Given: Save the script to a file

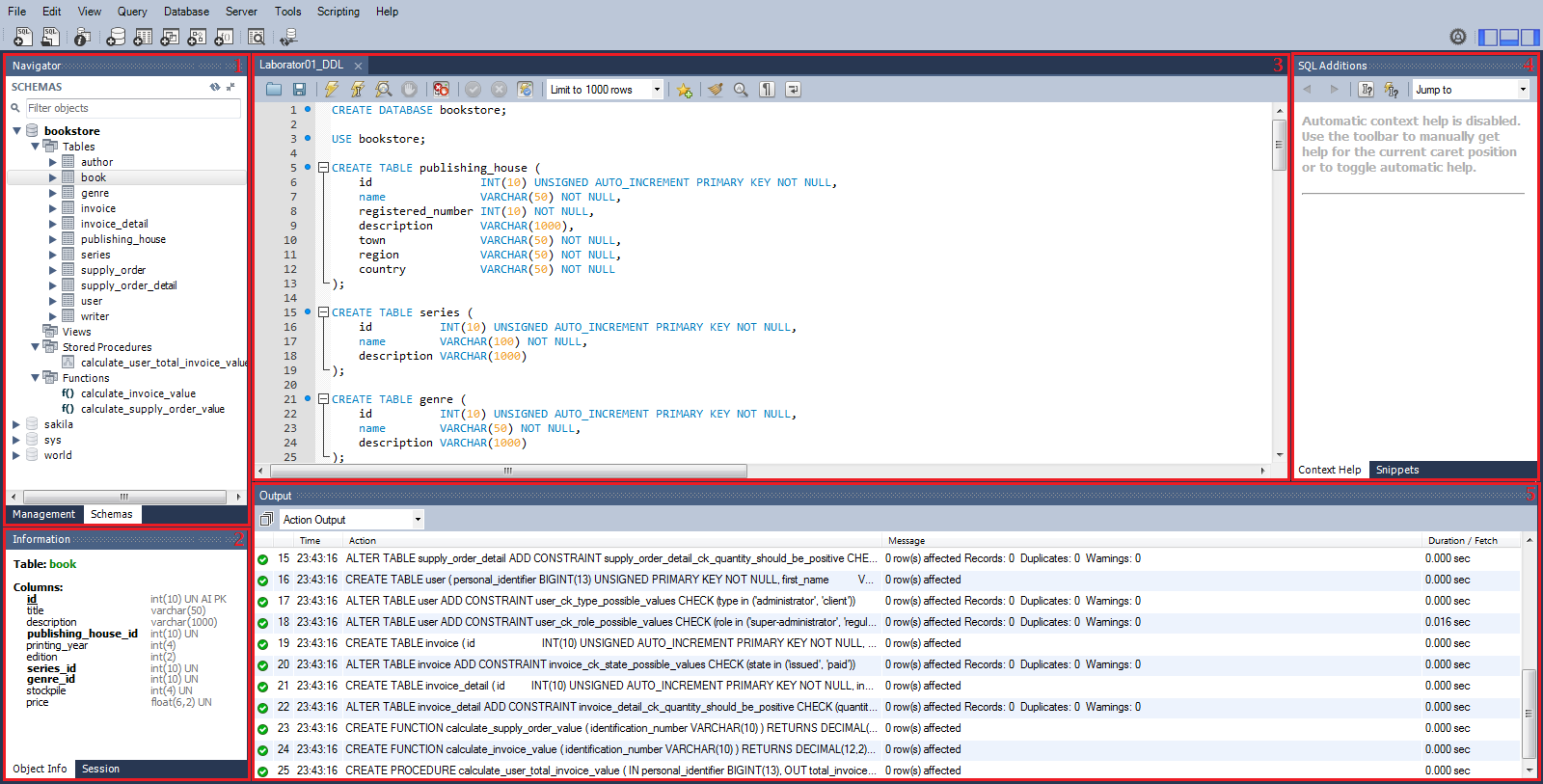Looking at the screenshot, I should [300, 90].
